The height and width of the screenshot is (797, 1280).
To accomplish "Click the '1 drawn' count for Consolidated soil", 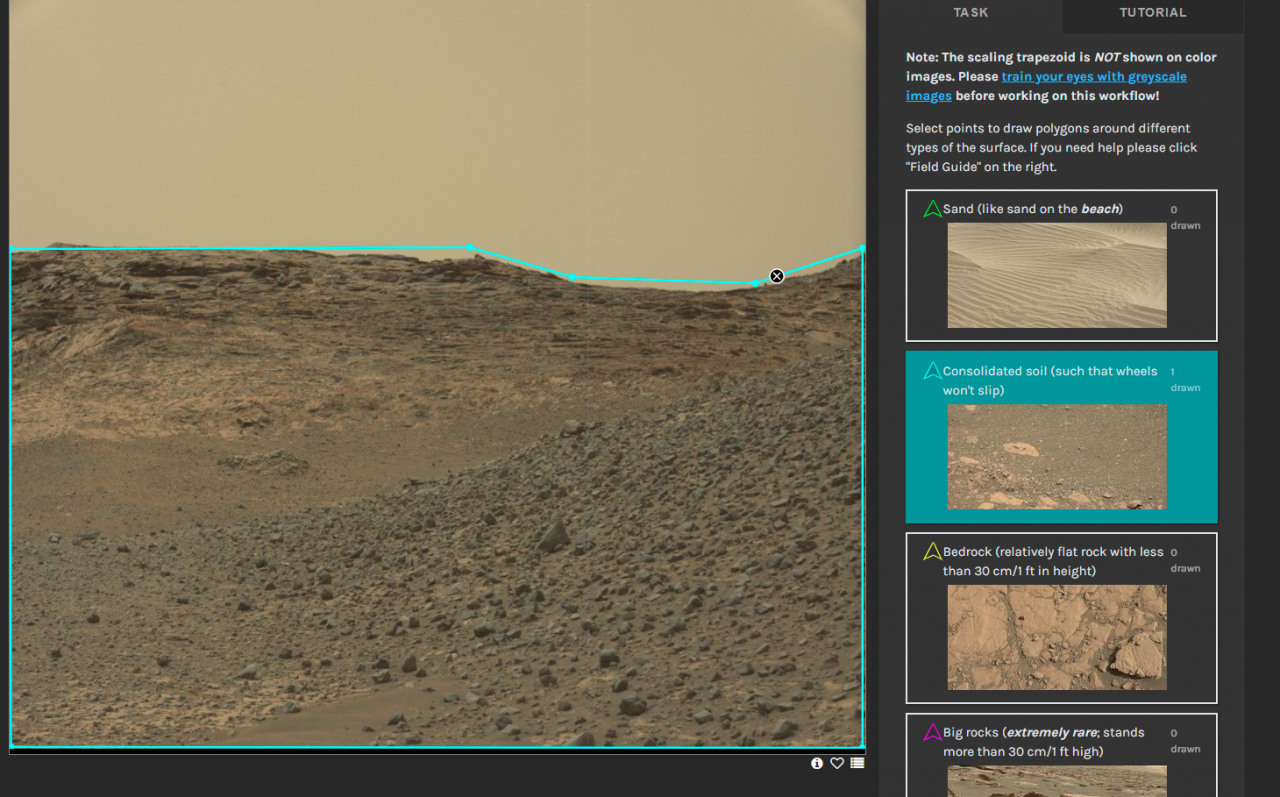I will click(x=1185, y=380).
